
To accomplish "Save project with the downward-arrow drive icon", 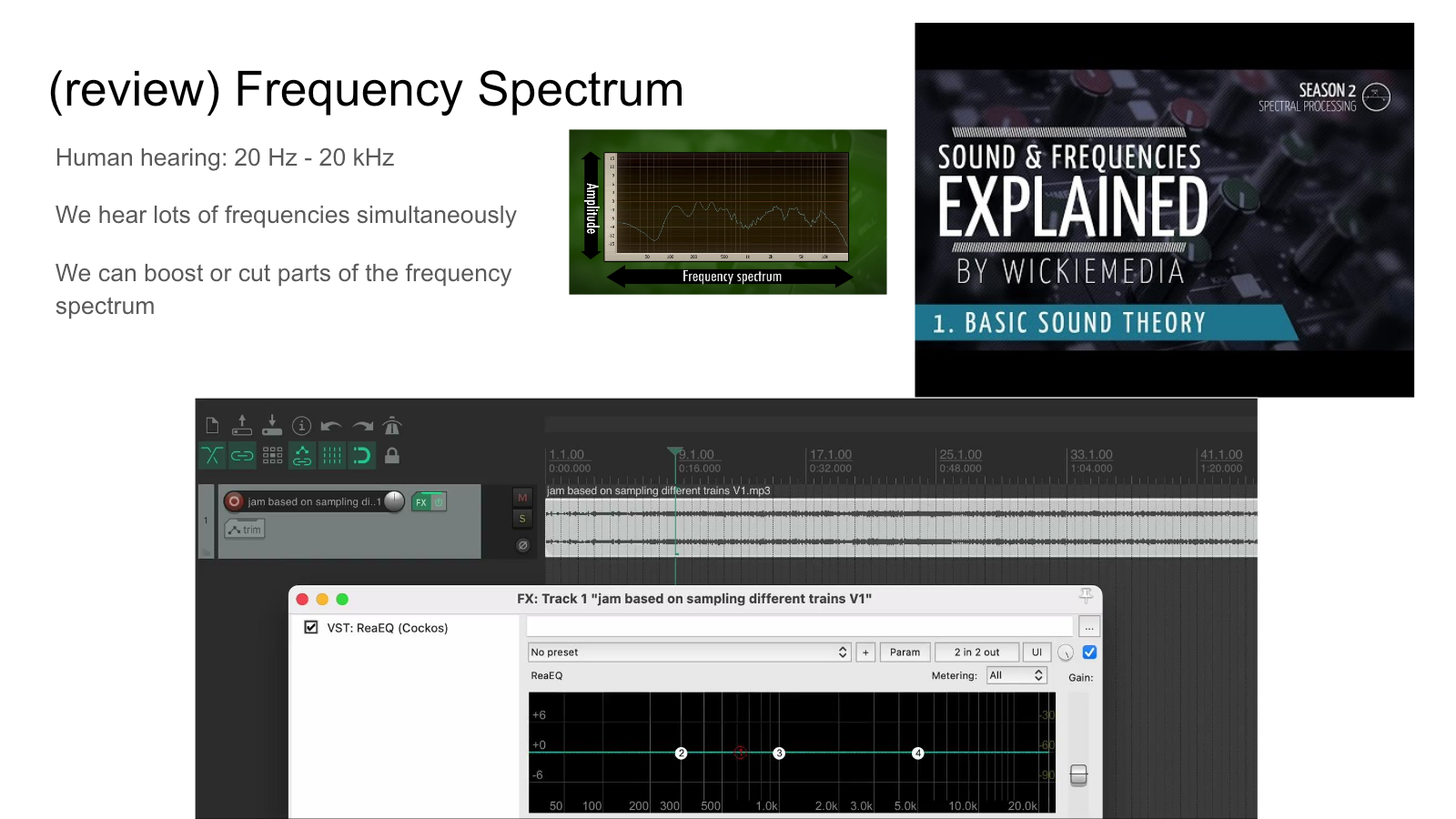I will [x=272, y=425].
